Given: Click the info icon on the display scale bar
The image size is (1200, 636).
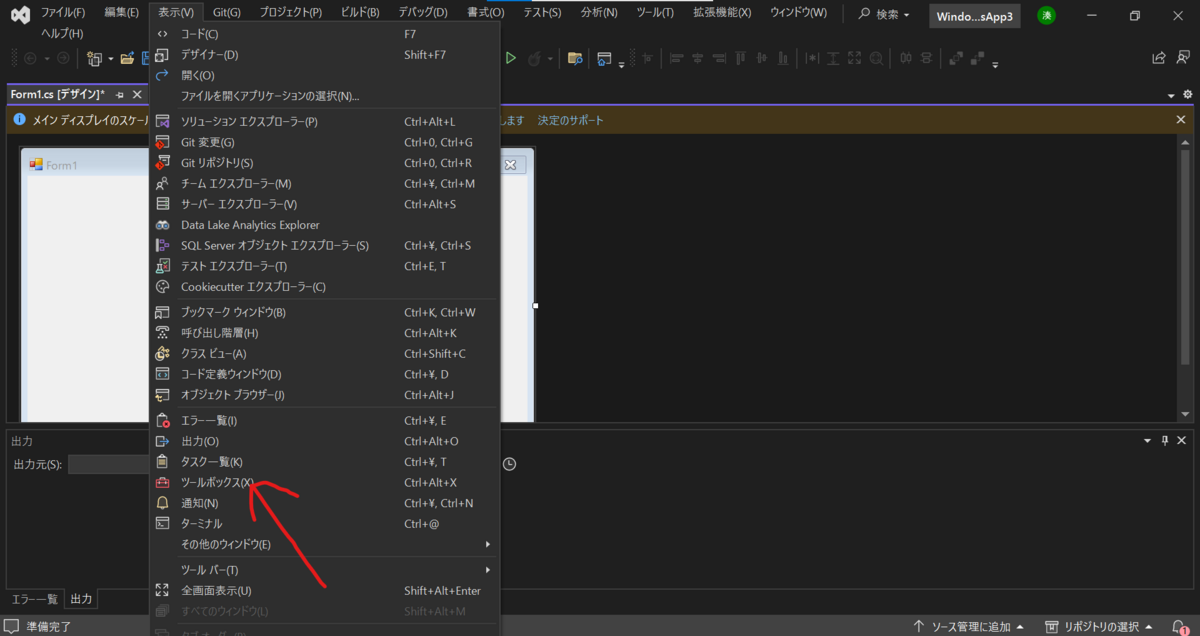Looking at the screenshot, I should click(x=19, y=119).
